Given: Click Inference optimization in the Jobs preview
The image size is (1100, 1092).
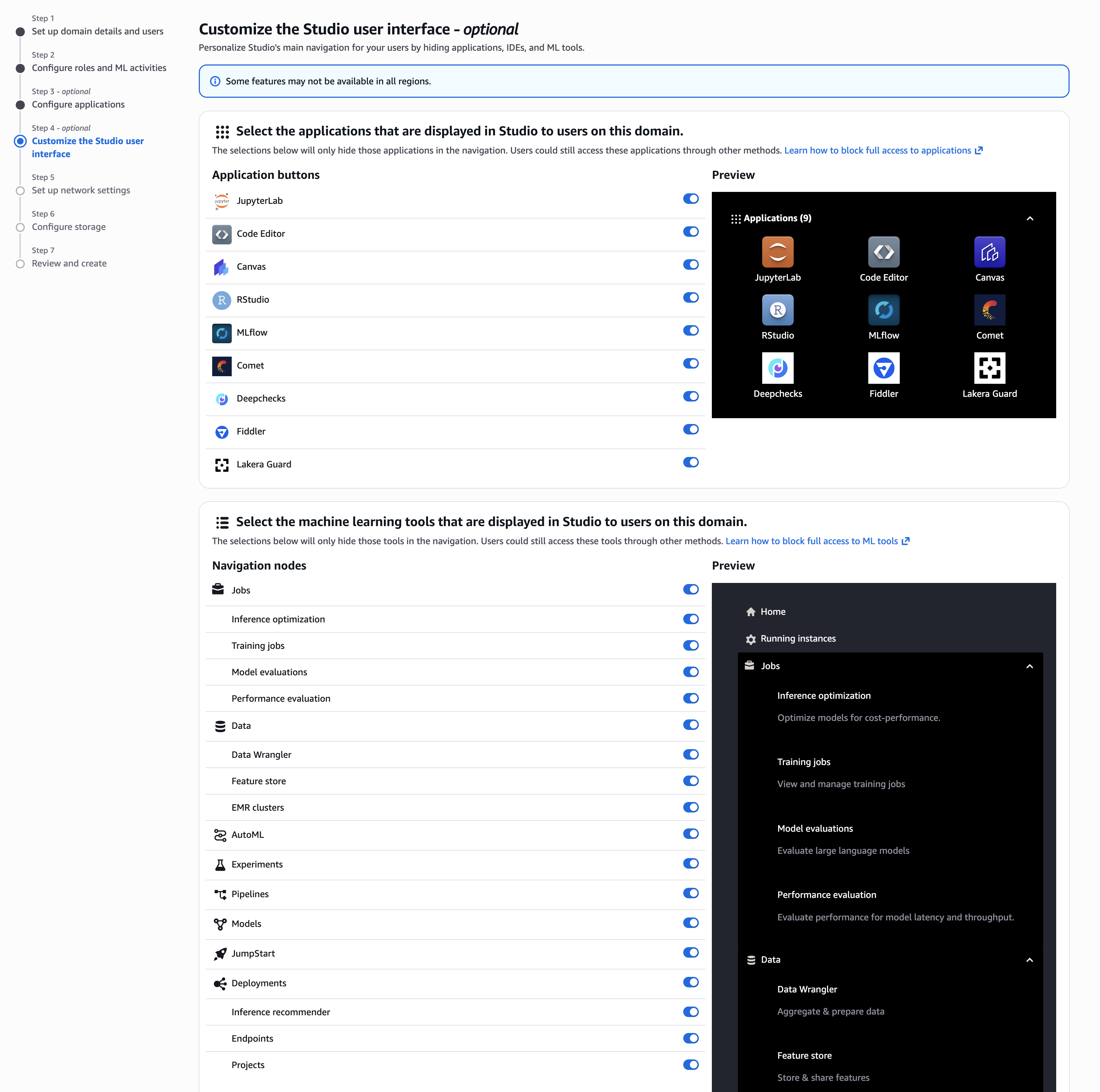Looking at the screenshot, I should point(824,696).
